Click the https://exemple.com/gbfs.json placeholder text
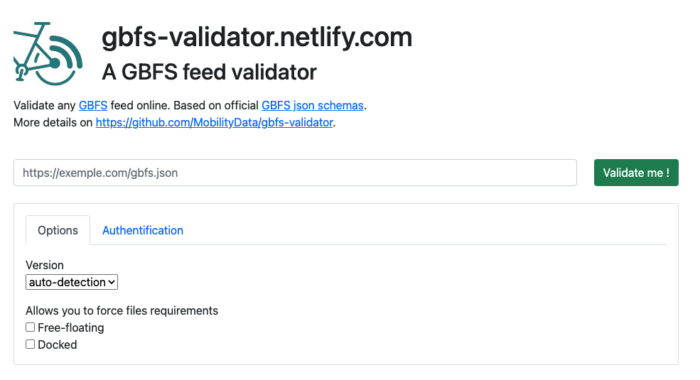This screenshot has height=380, width=700. point(100,173)
